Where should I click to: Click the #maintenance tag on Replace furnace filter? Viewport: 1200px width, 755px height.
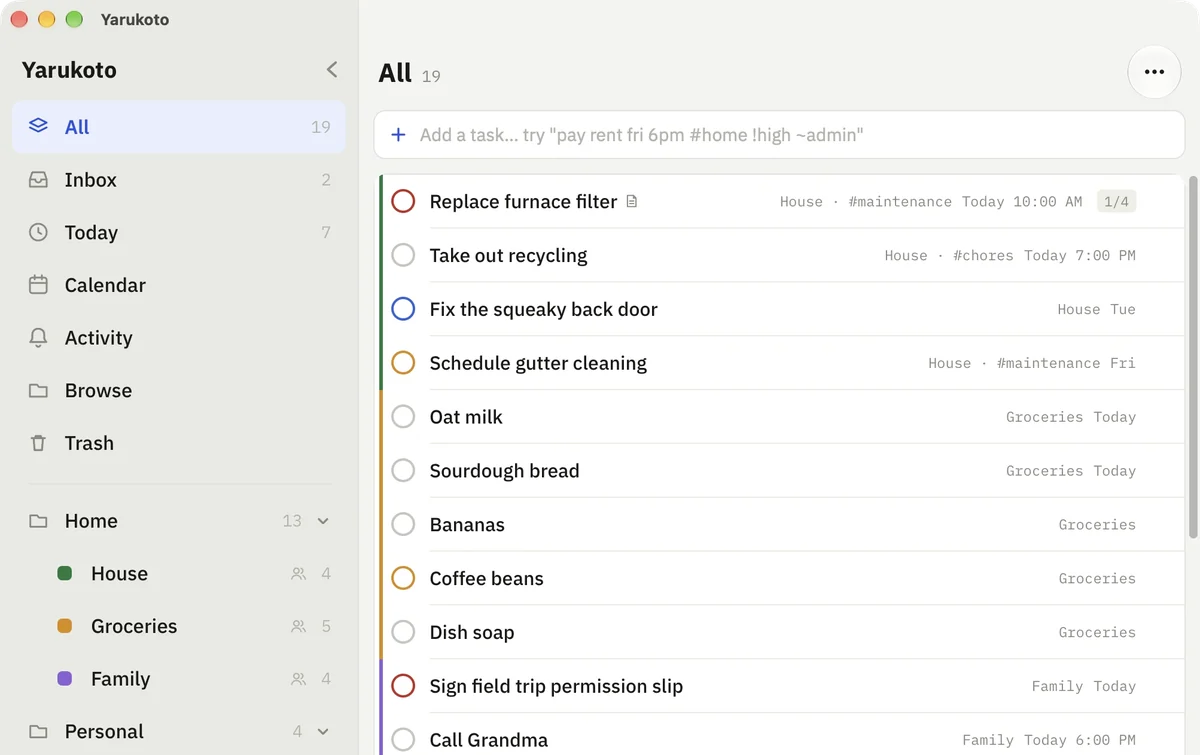pos(900,202)
